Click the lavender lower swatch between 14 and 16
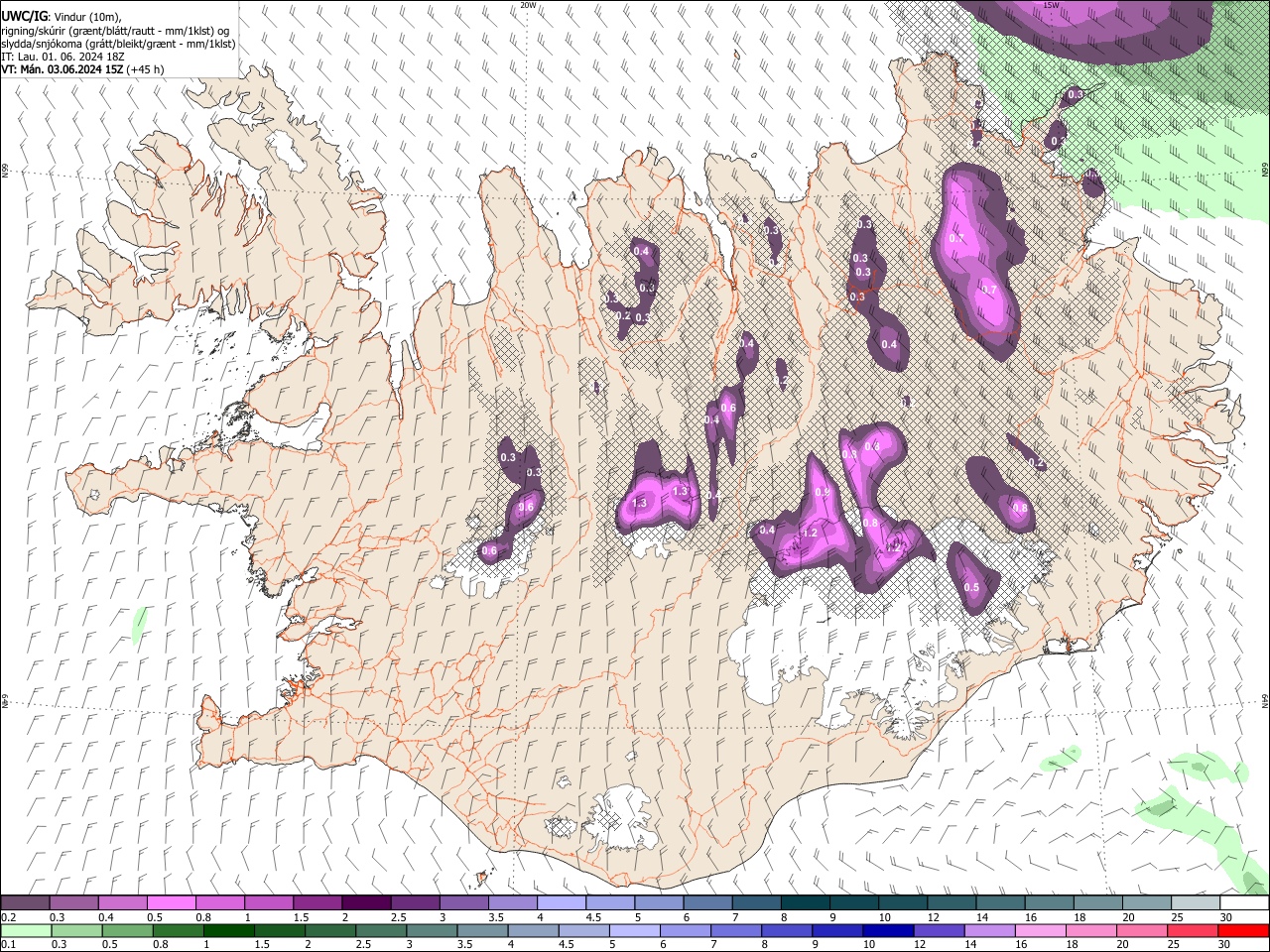This screenshot has height=952, width=1270. (991, 930)
